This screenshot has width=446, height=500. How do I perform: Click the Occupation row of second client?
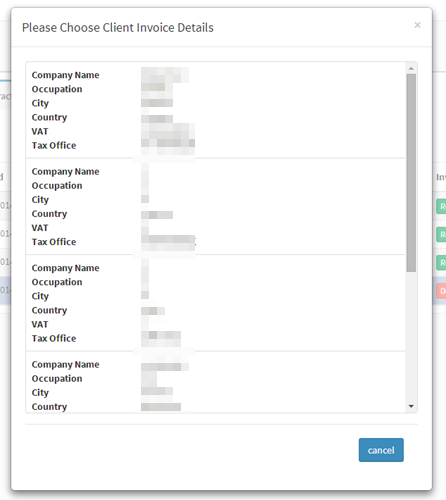pyautogui.click(x=215, y=185)
